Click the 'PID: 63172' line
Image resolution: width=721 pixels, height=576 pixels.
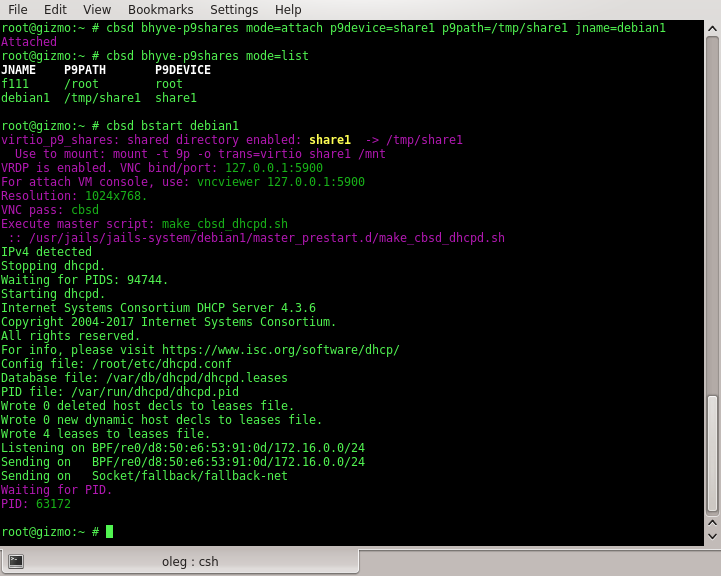click(36, 504)
